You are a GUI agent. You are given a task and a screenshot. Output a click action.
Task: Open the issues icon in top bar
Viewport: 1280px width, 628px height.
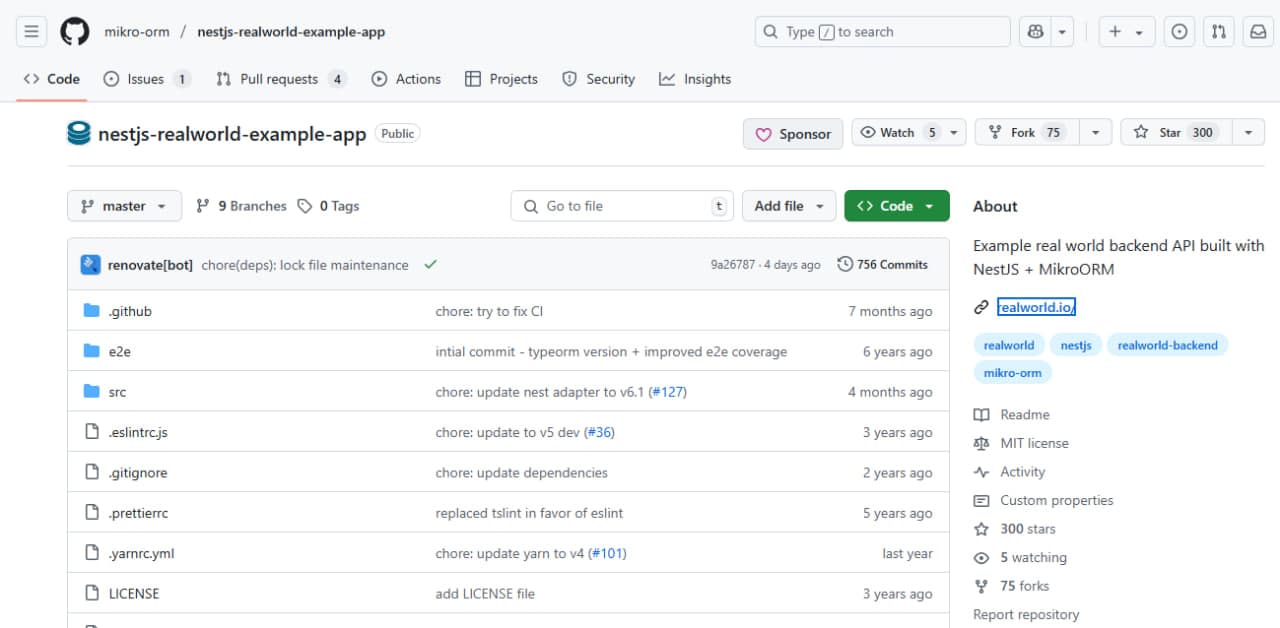tap(1180, 32)
